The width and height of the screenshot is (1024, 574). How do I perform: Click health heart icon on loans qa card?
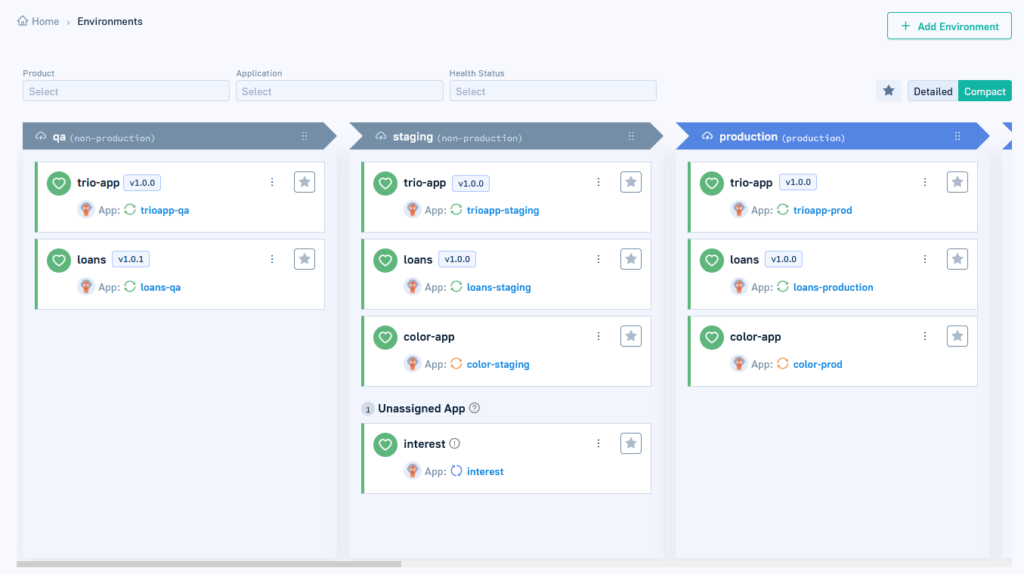pyautogui.click(x=59, y=260)
